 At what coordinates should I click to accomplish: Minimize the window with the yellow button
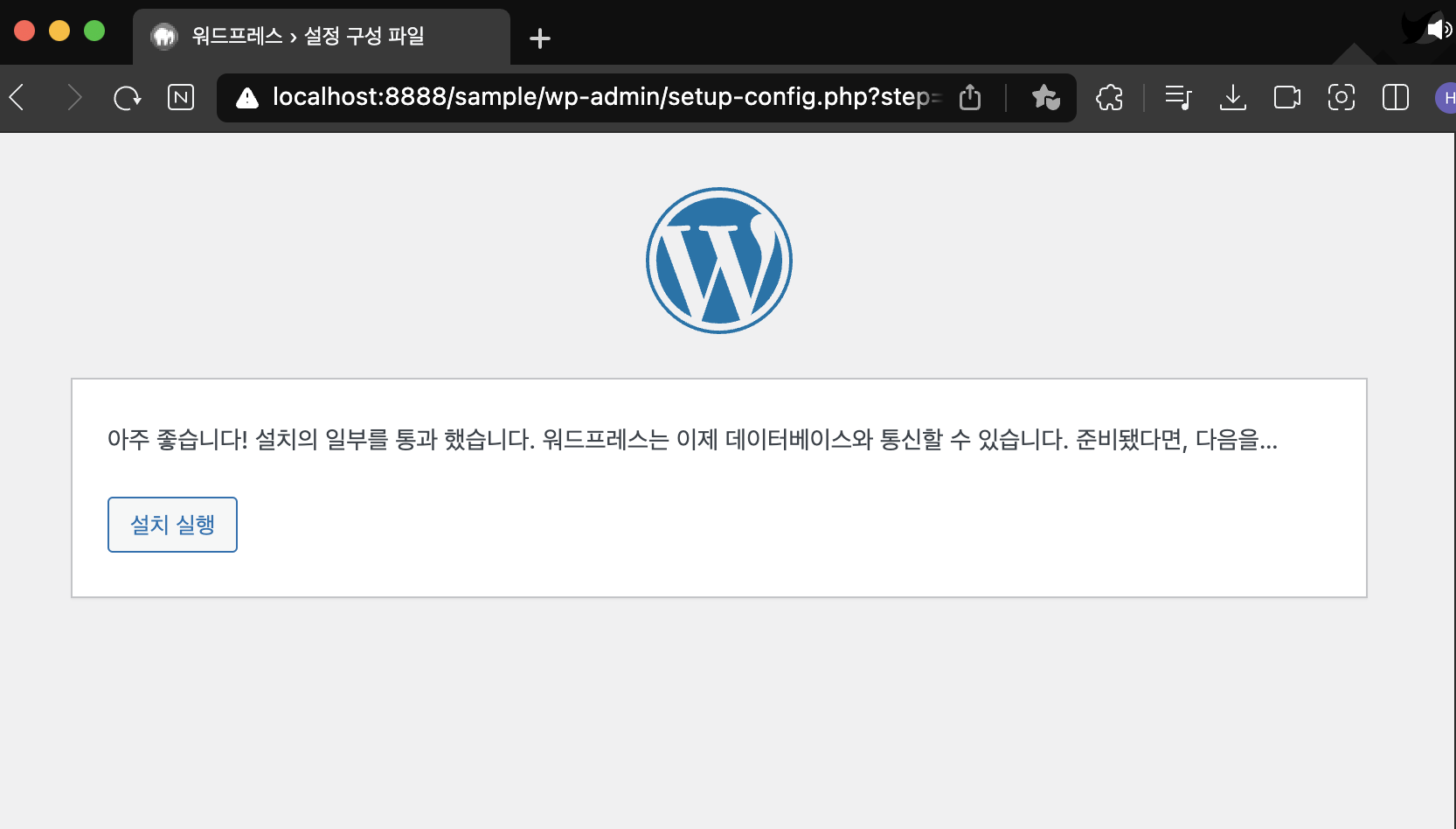pos(59,31)
